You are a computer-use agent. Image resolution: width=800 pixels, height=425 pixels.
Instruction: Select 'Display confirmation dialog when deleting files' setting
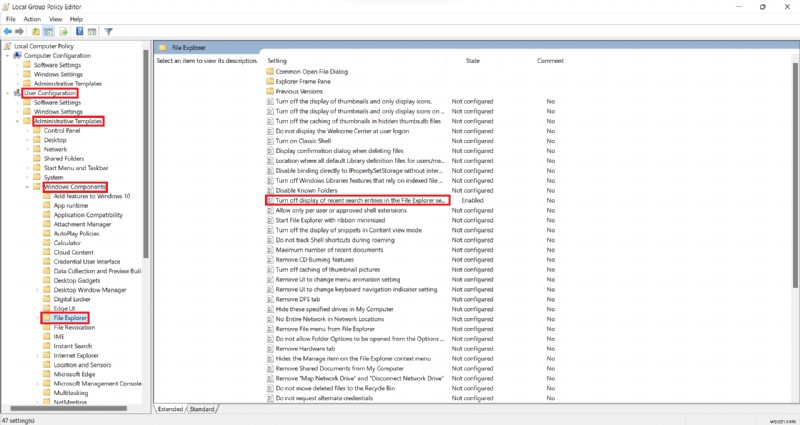339,151
